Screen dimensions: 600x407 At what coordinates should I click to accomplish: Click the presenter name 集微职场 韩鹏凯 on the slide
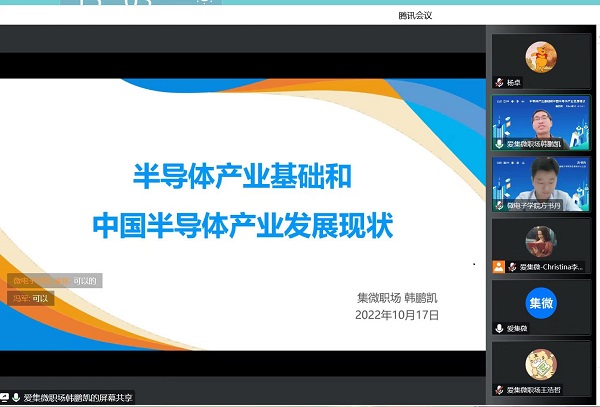[397, 297]
